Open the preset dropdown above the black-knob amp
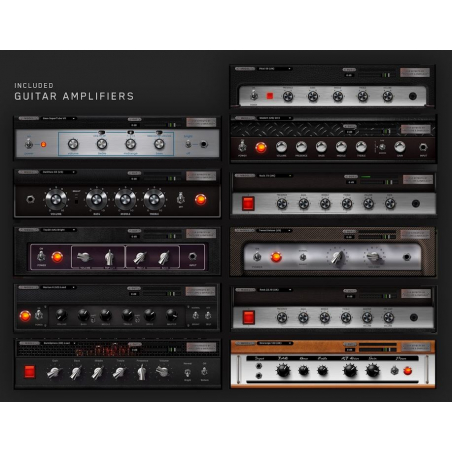This screenshot has height=452, width=452. pyautogui.click(x=58, y=287)
